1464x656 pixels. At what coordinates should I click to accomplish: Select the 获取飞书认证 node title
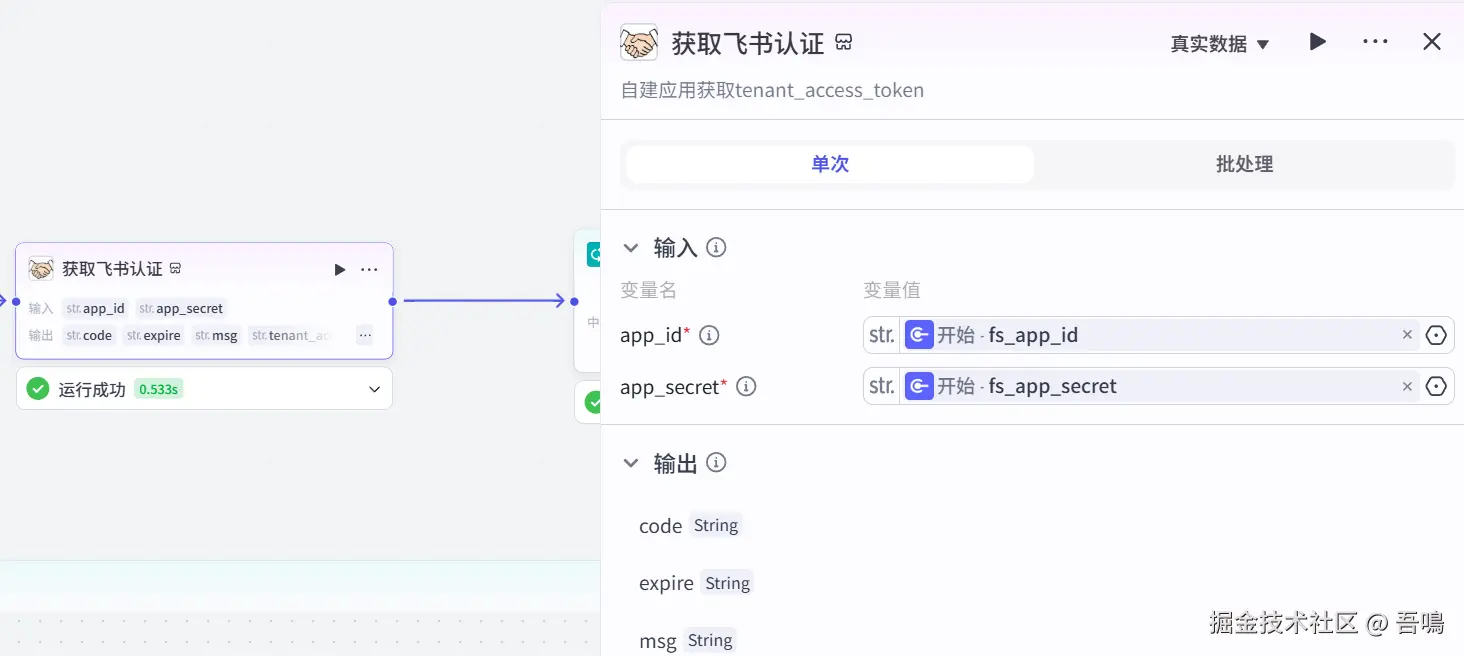(x=112, y=268)
